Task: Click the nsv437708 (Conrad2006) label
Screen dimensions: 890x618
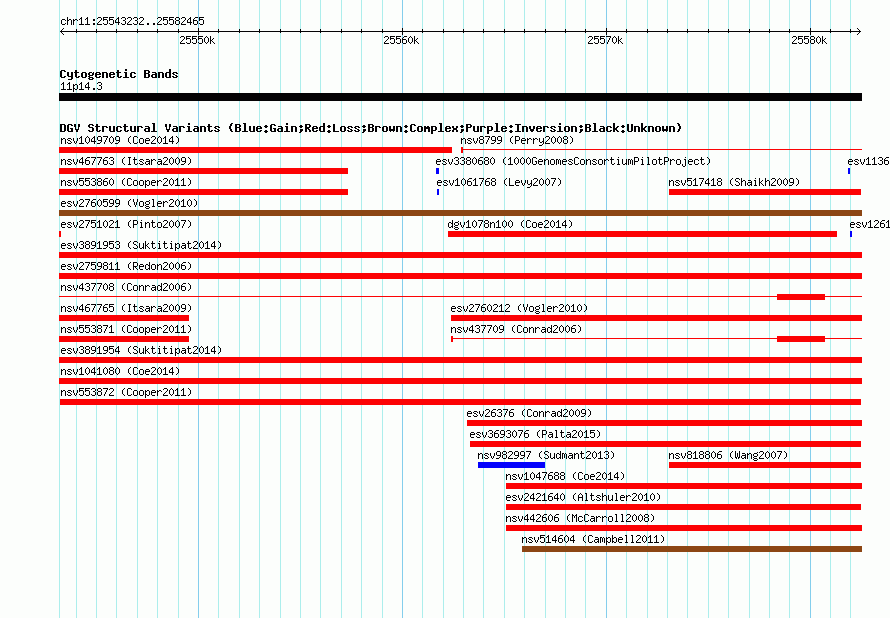Action: 126,287
